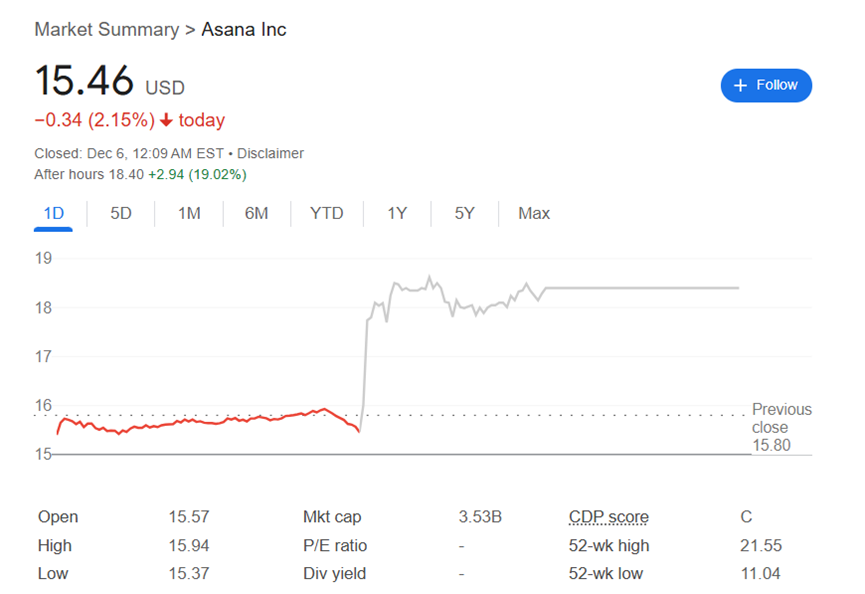Show the 1M chart range

coord(189,213)
